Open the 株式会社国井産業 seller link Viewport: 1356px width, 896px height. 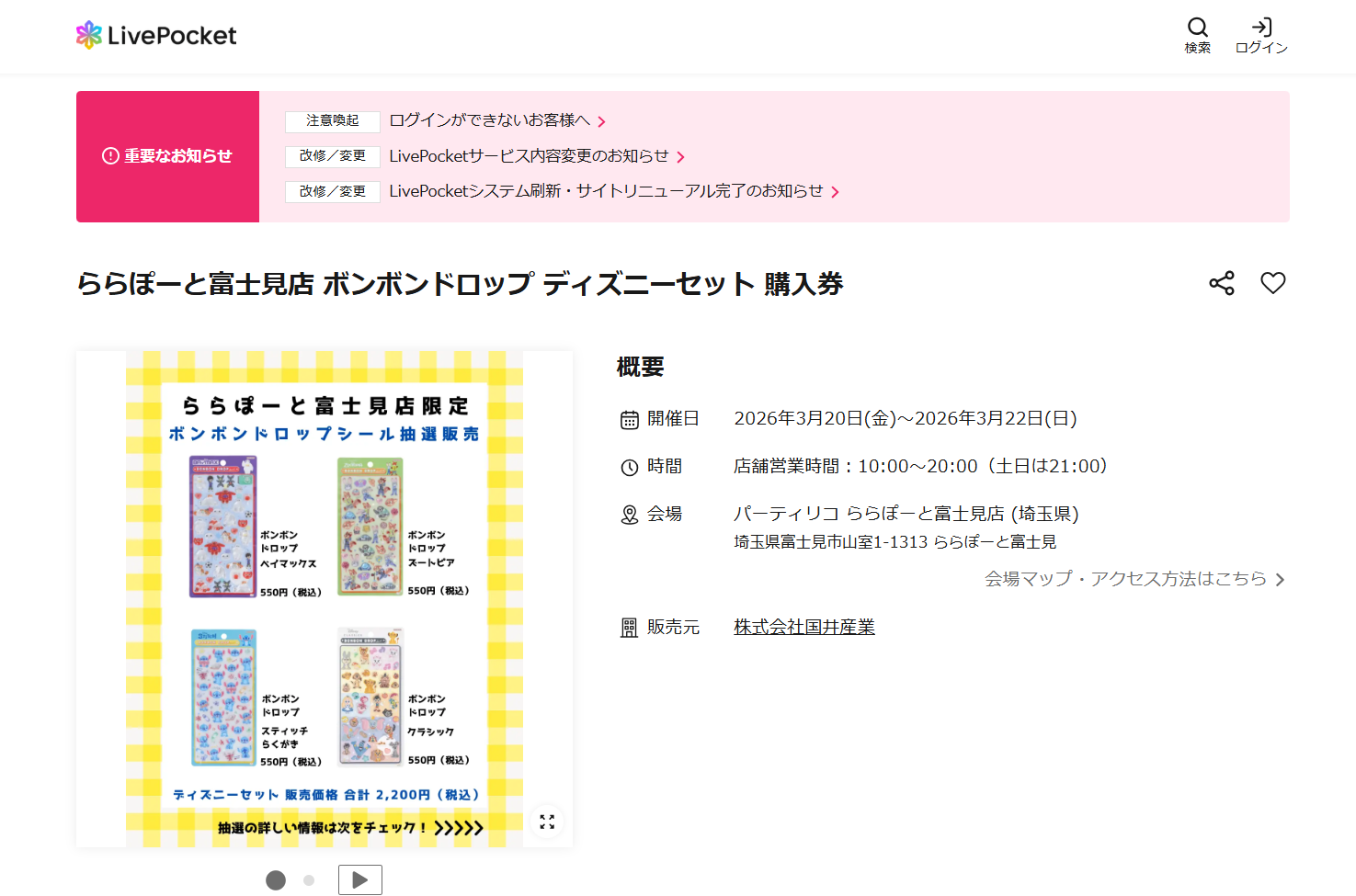click(803, 626)
